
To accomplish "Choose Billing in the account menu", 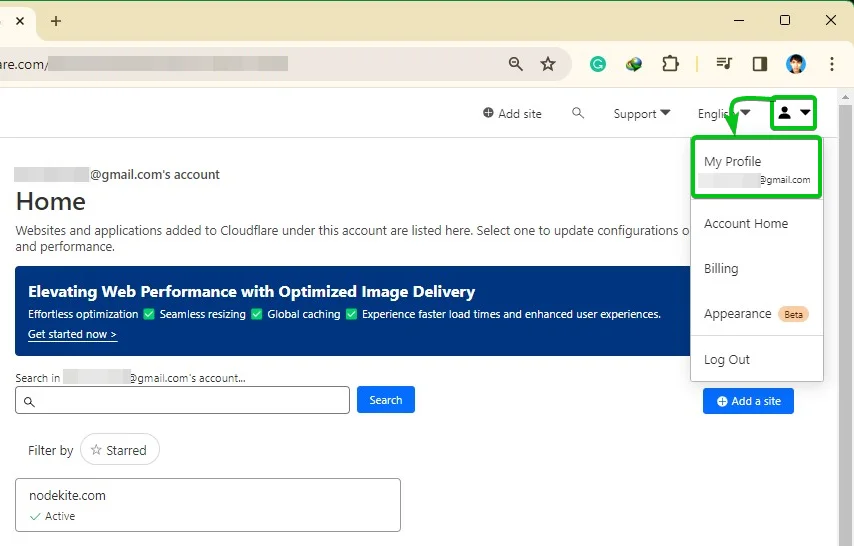I will (x=721, y=269).
